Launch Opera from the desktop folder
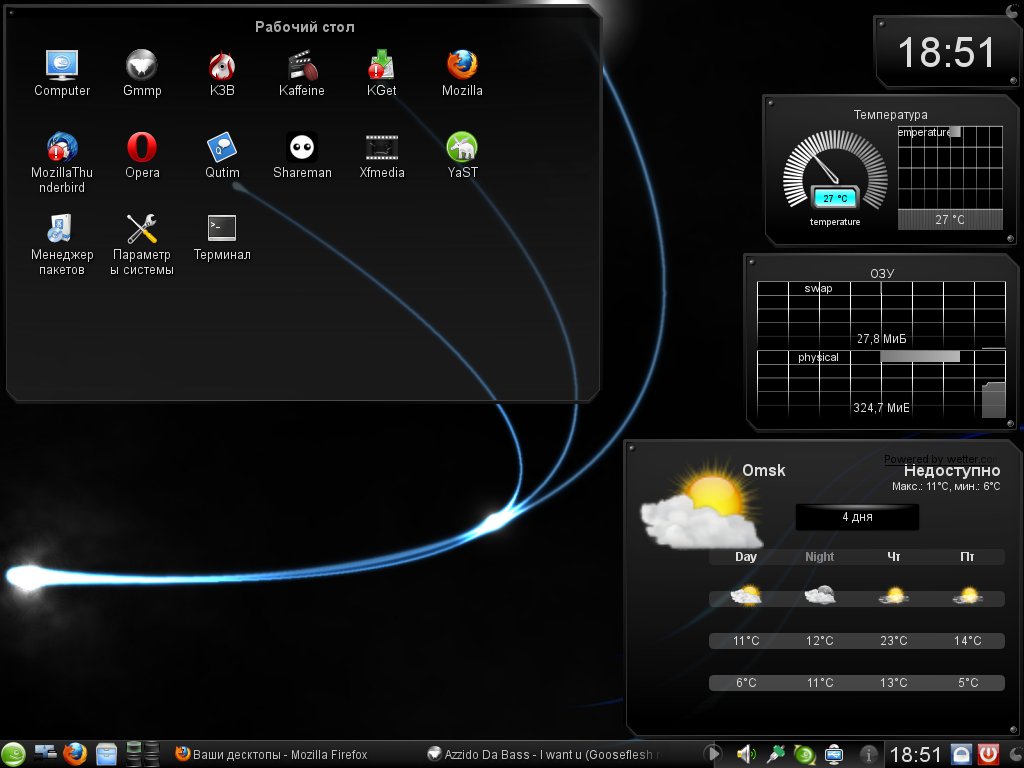 pos(142,148)
